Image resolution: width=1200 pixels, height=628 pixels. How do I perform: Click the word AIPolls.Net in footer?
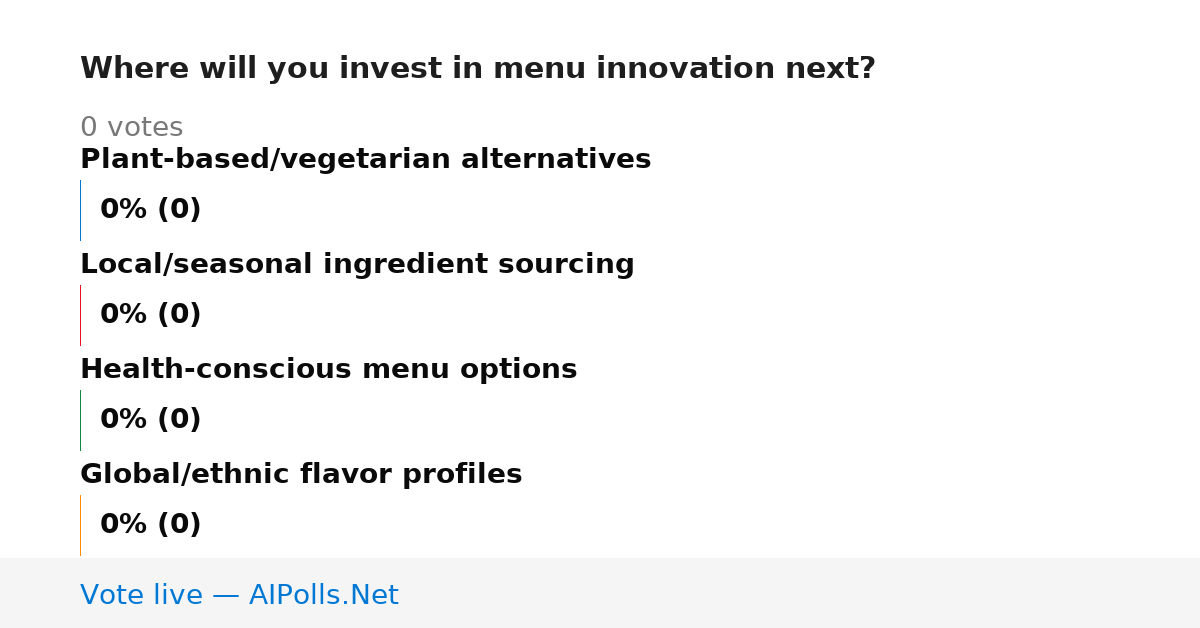[323, 595]
